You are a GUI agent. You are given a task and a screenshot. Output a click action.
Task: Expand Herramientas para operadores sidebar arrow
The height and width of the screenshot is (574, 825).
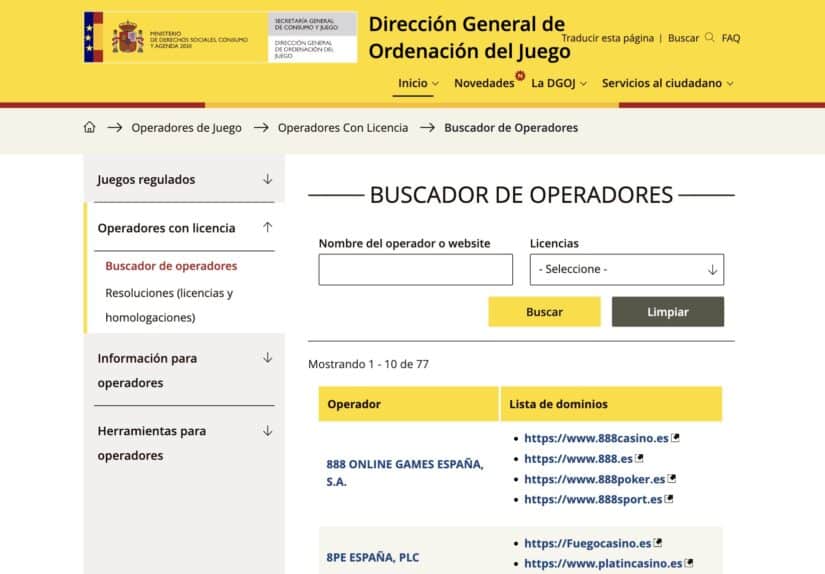pos(267,431)
